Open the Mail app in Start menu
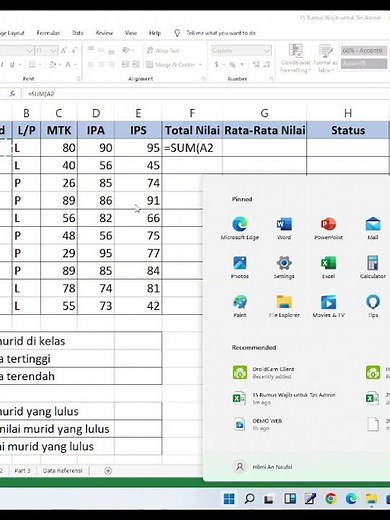The width and height of the screenshot is (390, 520). click(x=373, y=228)
